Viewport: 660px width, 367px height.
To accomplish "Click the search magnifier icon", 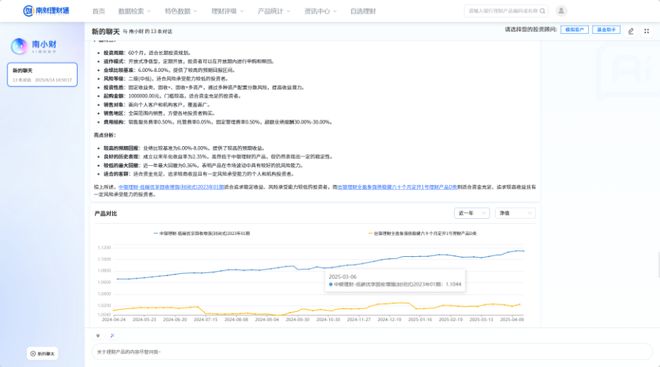I will click(x=543, y=11).
